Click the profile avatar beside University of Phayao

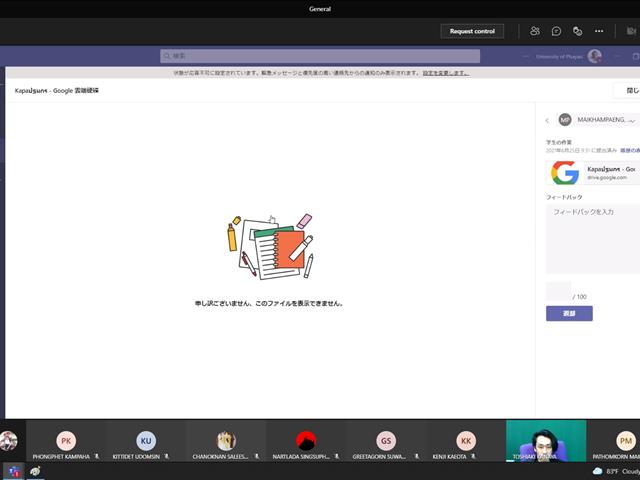click(x=595, y=56)
